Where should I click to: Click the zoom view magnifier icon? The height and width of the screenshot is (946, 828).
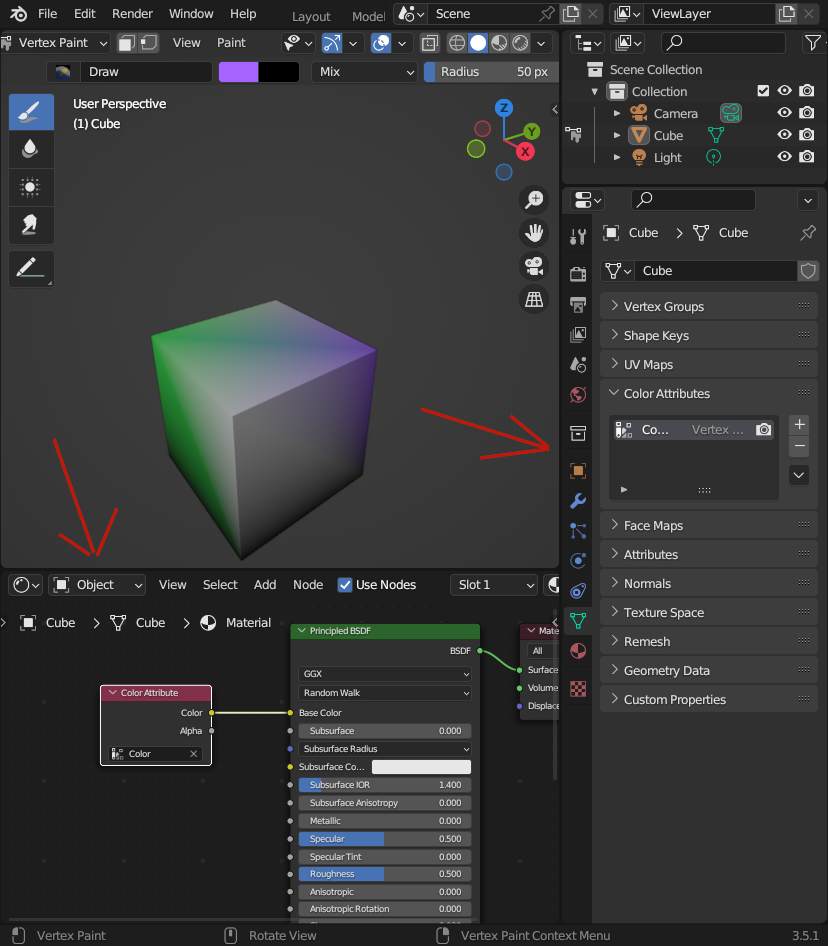534,200
